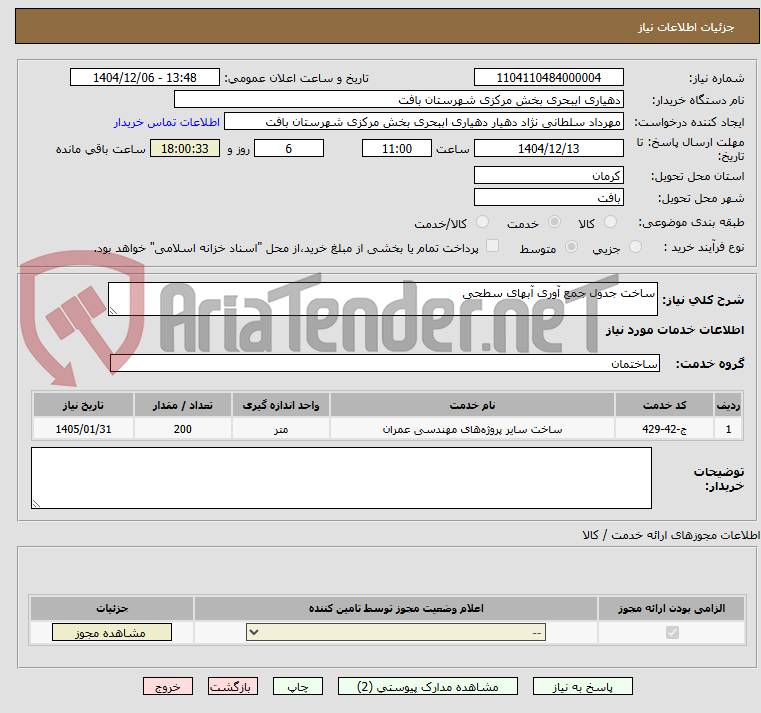Click the تعداد / مقدار column header

coord(182,405)
